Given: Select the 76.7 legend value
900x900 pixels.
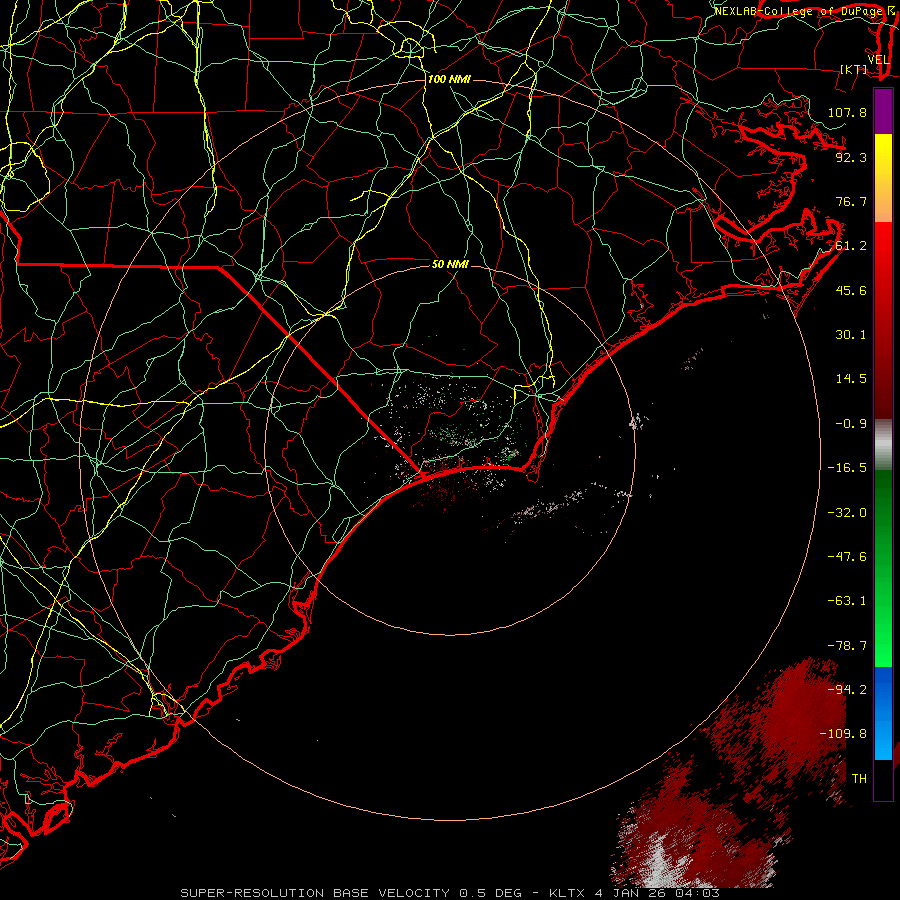Looking at the screenshot, I should coord(851,201).
